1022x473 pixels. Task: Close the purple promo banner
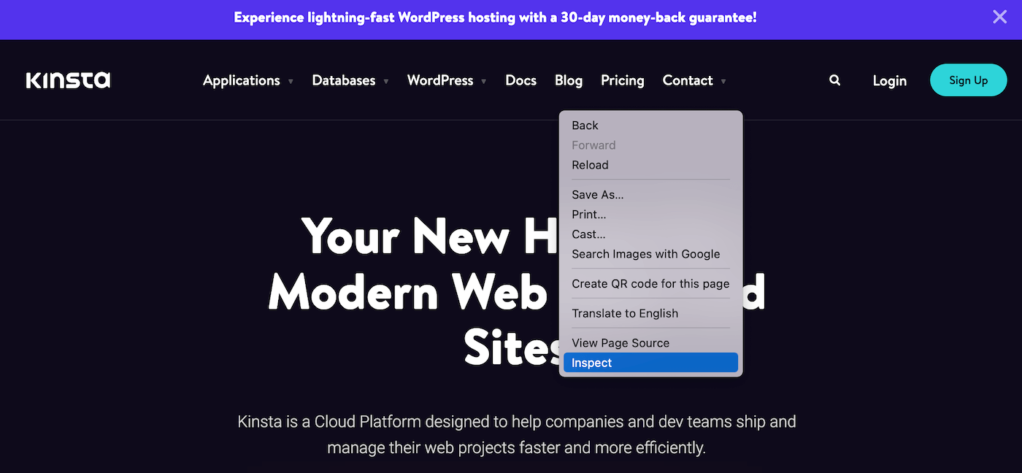999,17
